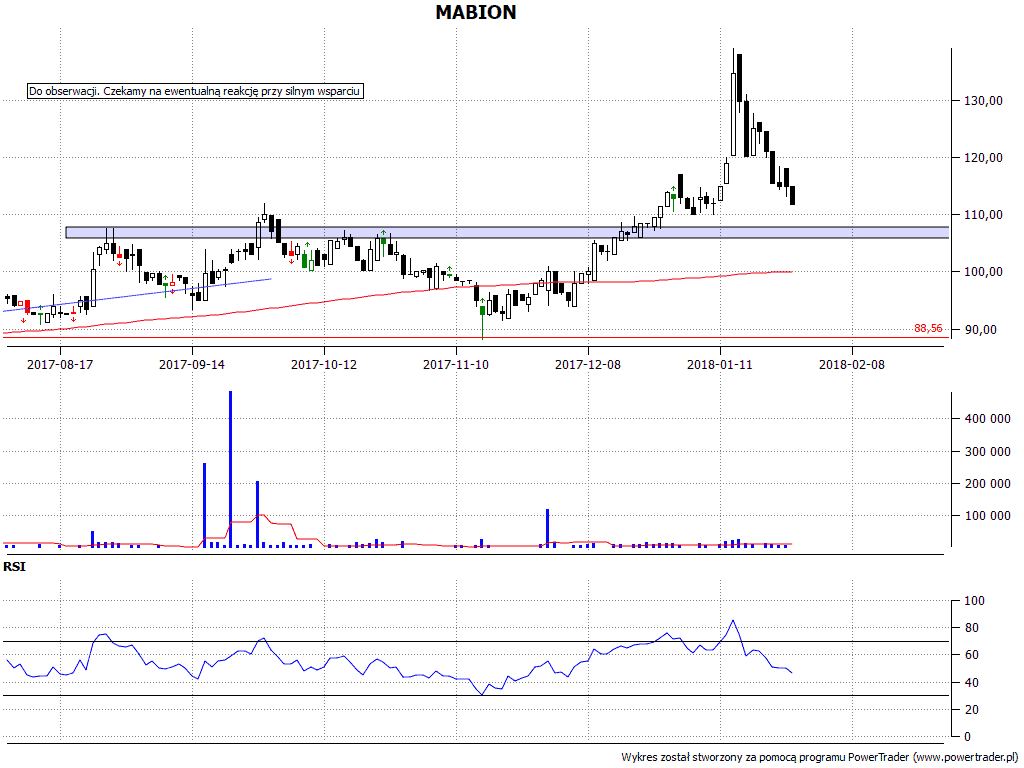
Task: Click the MABION chart title
Action: tap(475, 12)
